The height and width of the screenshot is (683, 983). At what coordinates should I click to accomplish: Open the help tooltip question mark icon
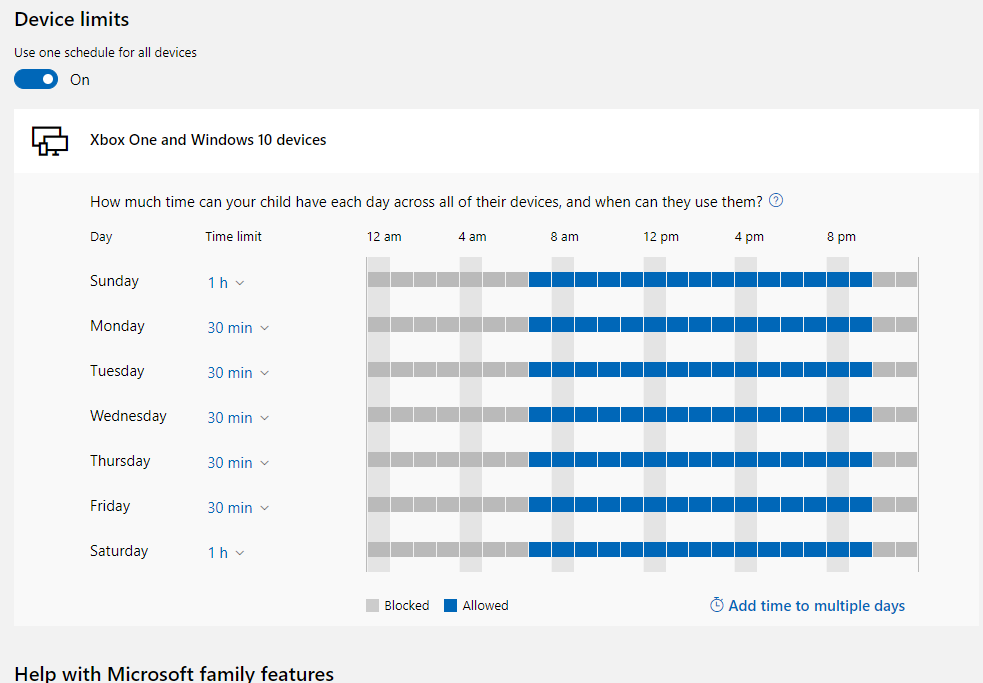[776, 200]
